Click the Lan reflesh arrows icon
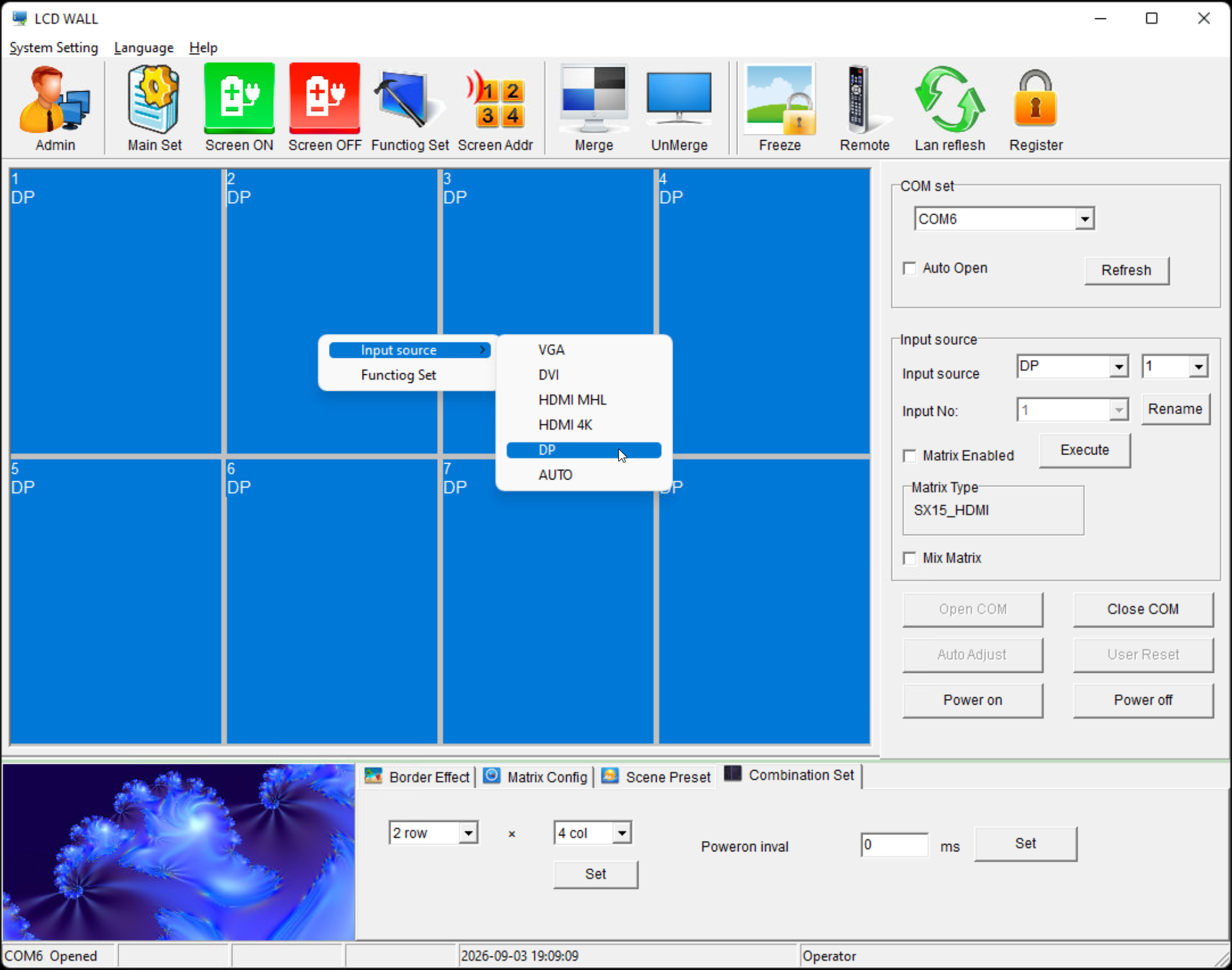The image size is (1232, 970). coord(950,98)
